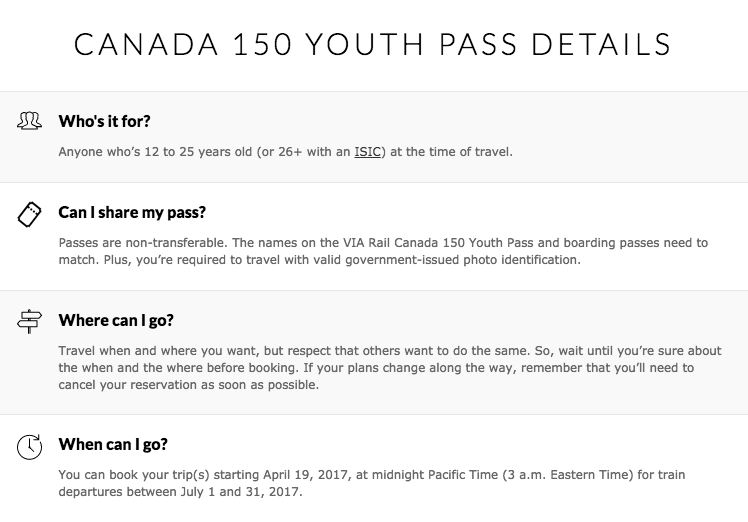This screenshot has height=522, width=748.
Task: Click the age eligibility paragraph text
Action: click(x=286, y=152)
